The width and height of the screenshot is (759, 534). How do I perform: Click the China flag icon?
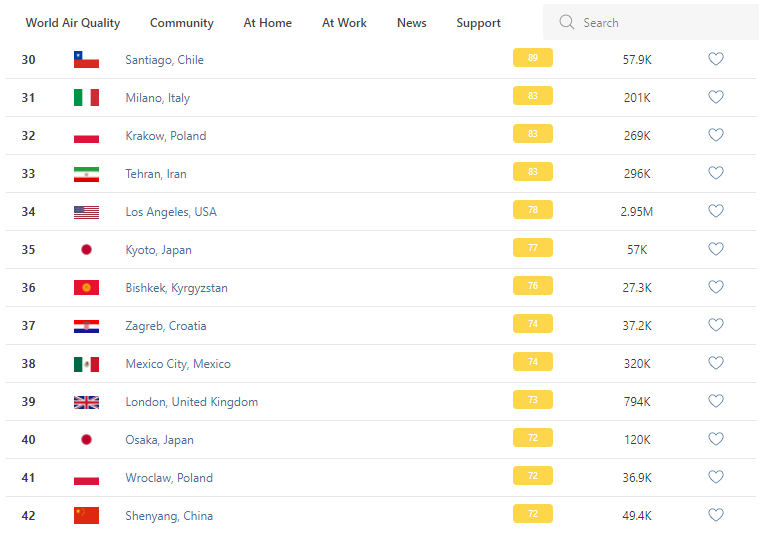[86, 516]
